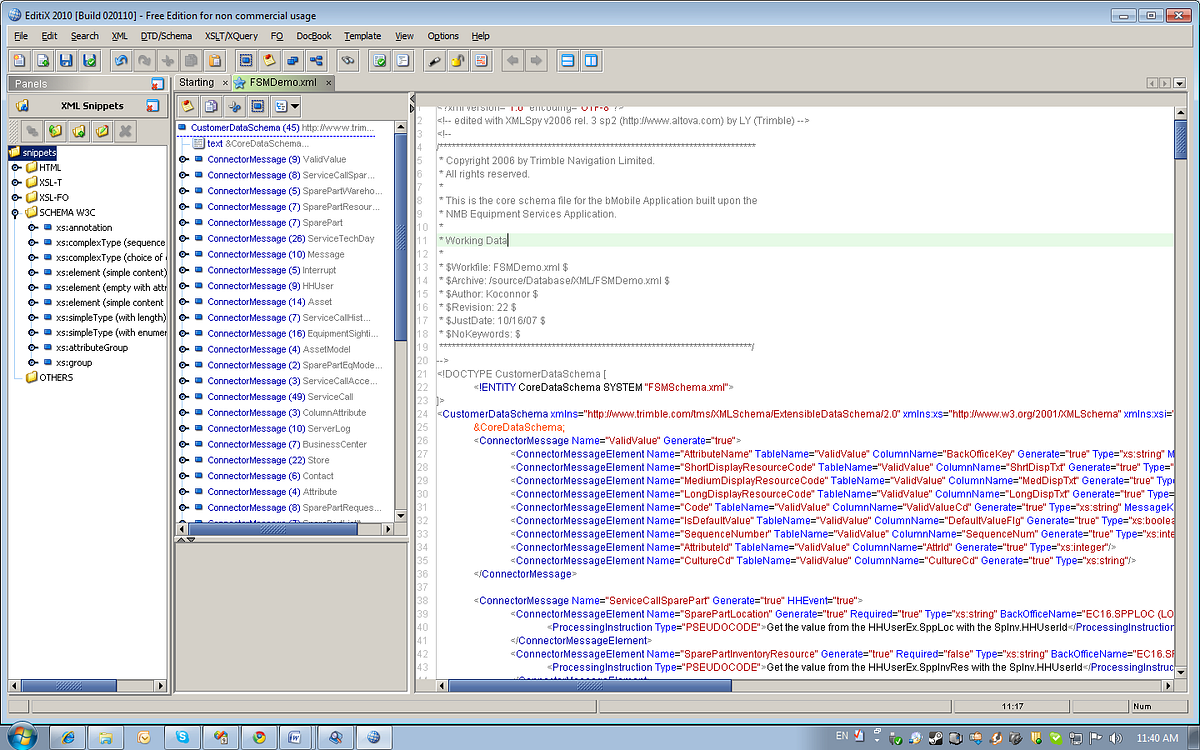Viewport: 1200px width, 750px height.
Task: Click the edit snippet pencil icon
Action: tap(102, 131)
